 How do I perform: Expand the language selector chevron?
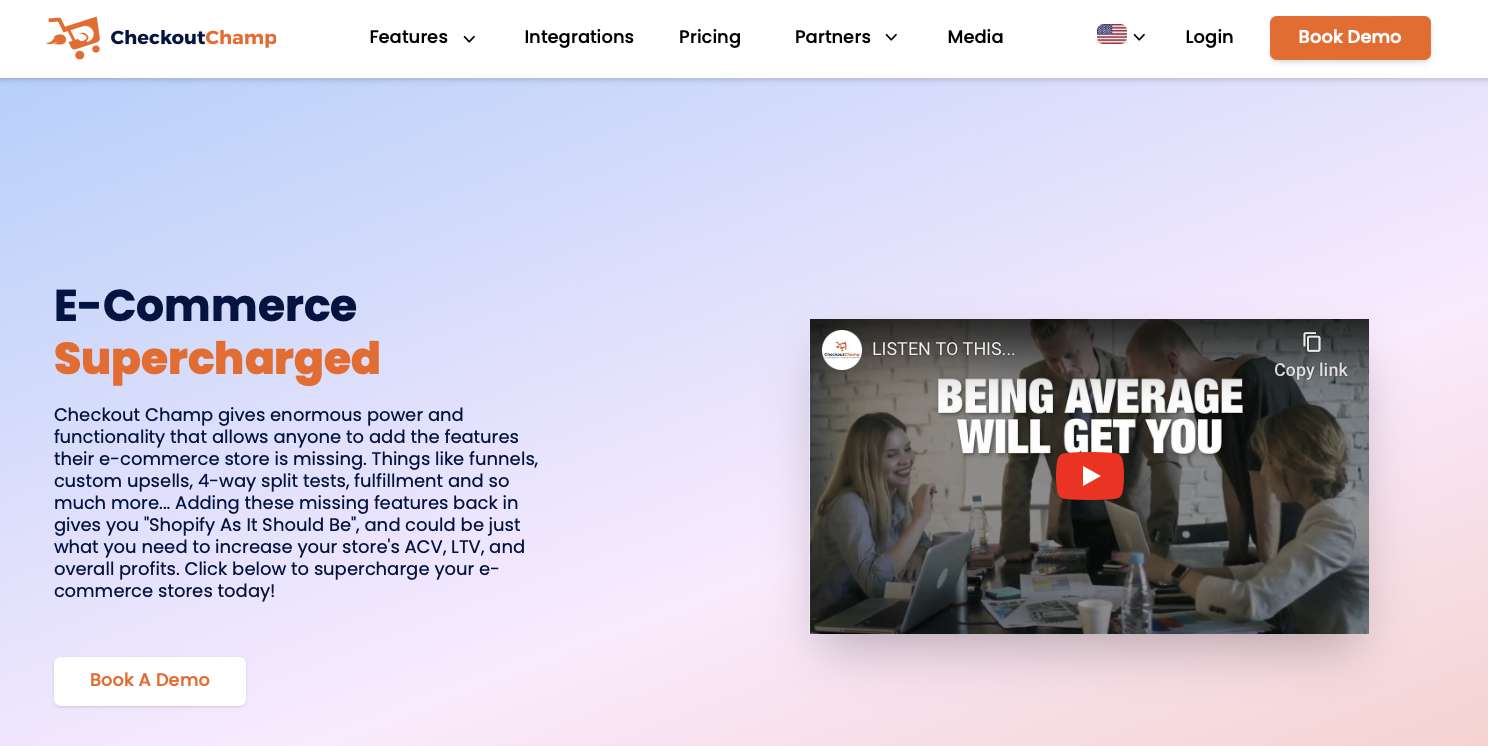[1139, 38]
